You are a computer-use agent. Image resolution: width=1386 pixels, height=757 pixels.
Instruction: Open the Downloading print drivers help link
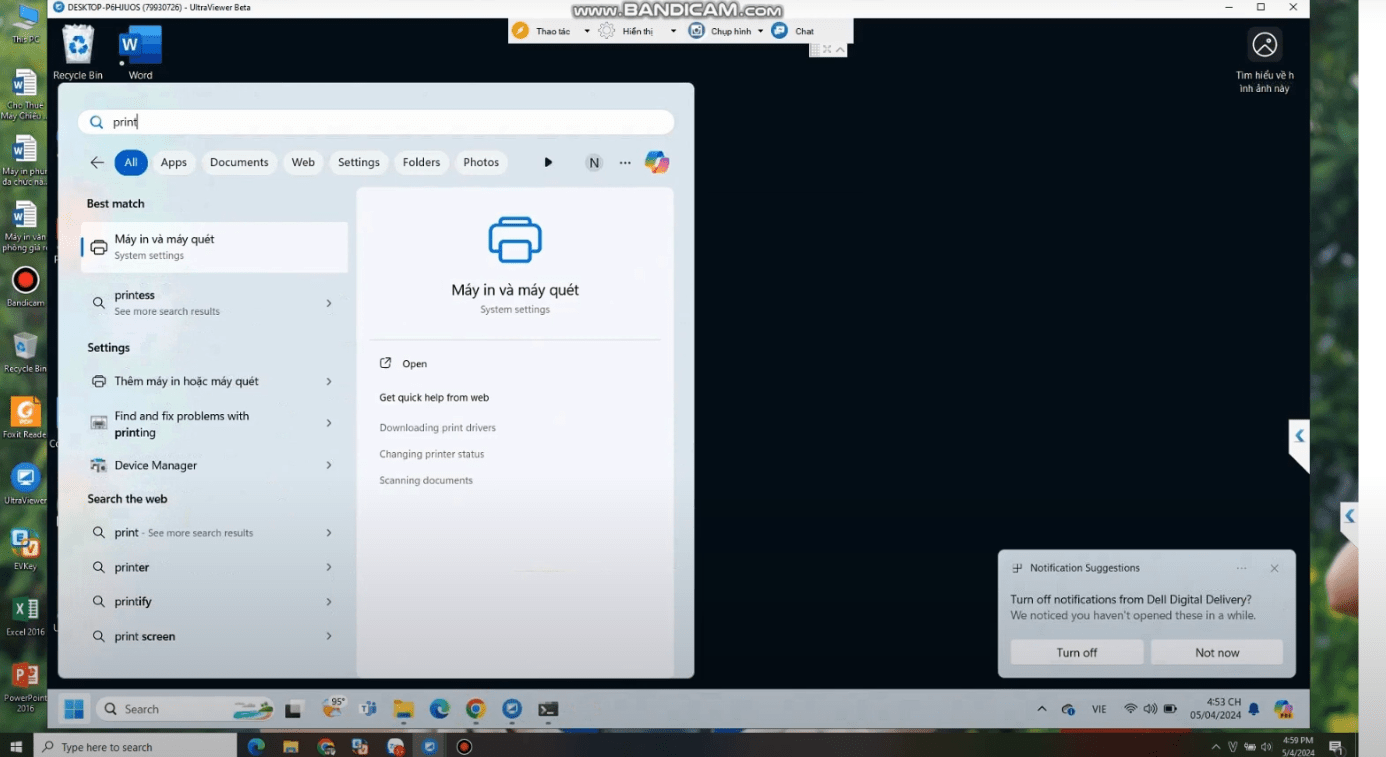(437, 428)
